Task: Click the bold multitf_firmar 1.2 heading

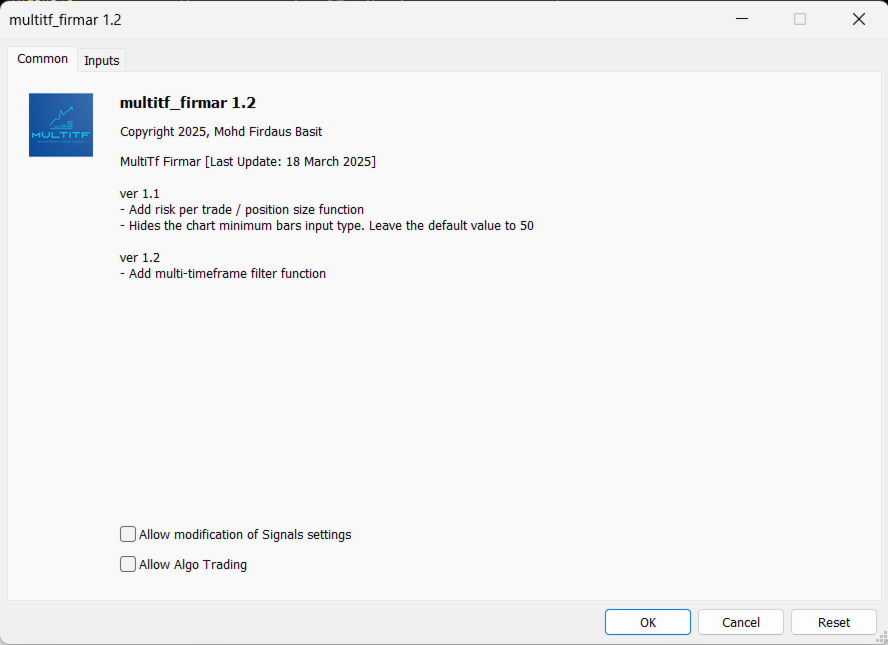Action: (x=189, y=103)
